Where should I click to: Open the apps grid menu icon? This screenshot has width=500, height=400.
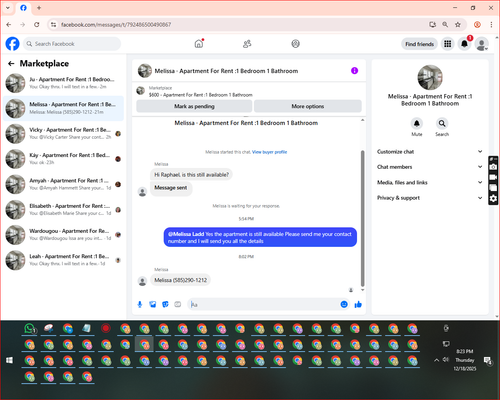448,44
